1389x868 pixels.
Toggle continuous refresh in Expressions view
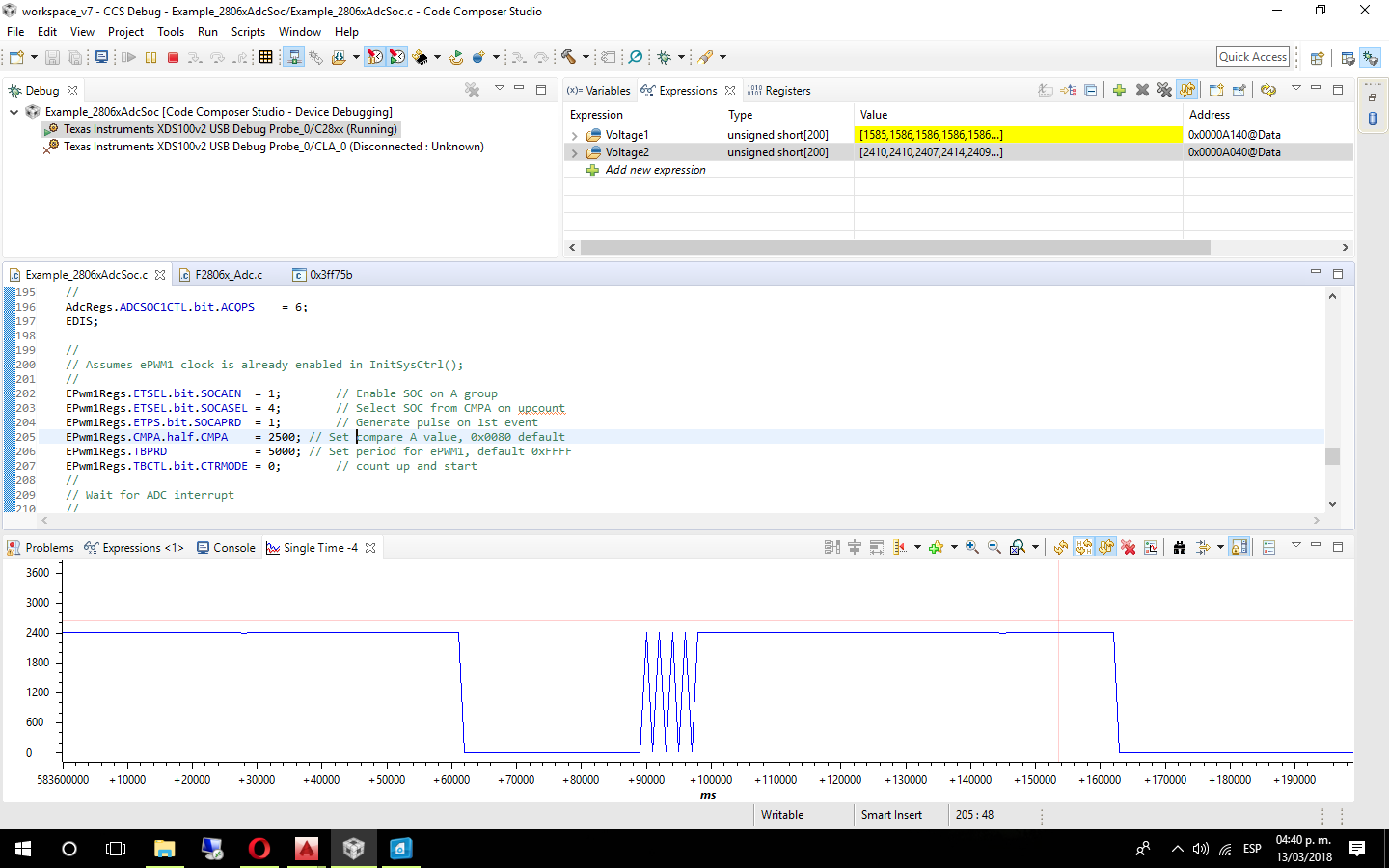[1187, 91]
